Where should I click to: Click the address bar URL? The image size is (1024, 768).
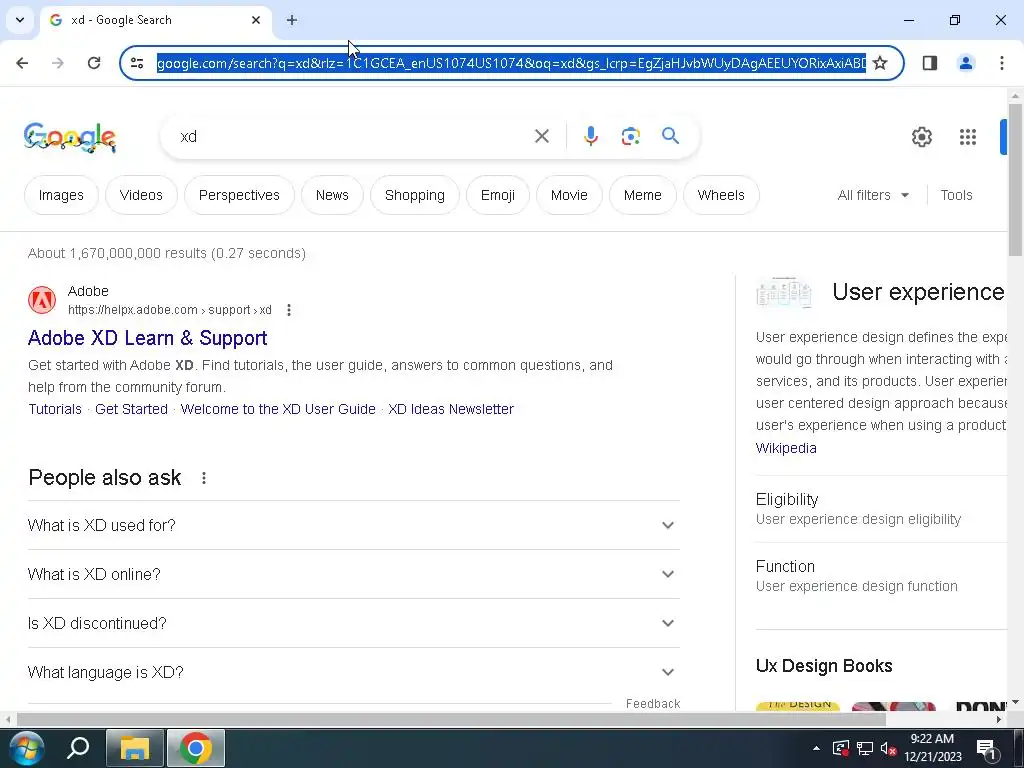pos(511,63)
